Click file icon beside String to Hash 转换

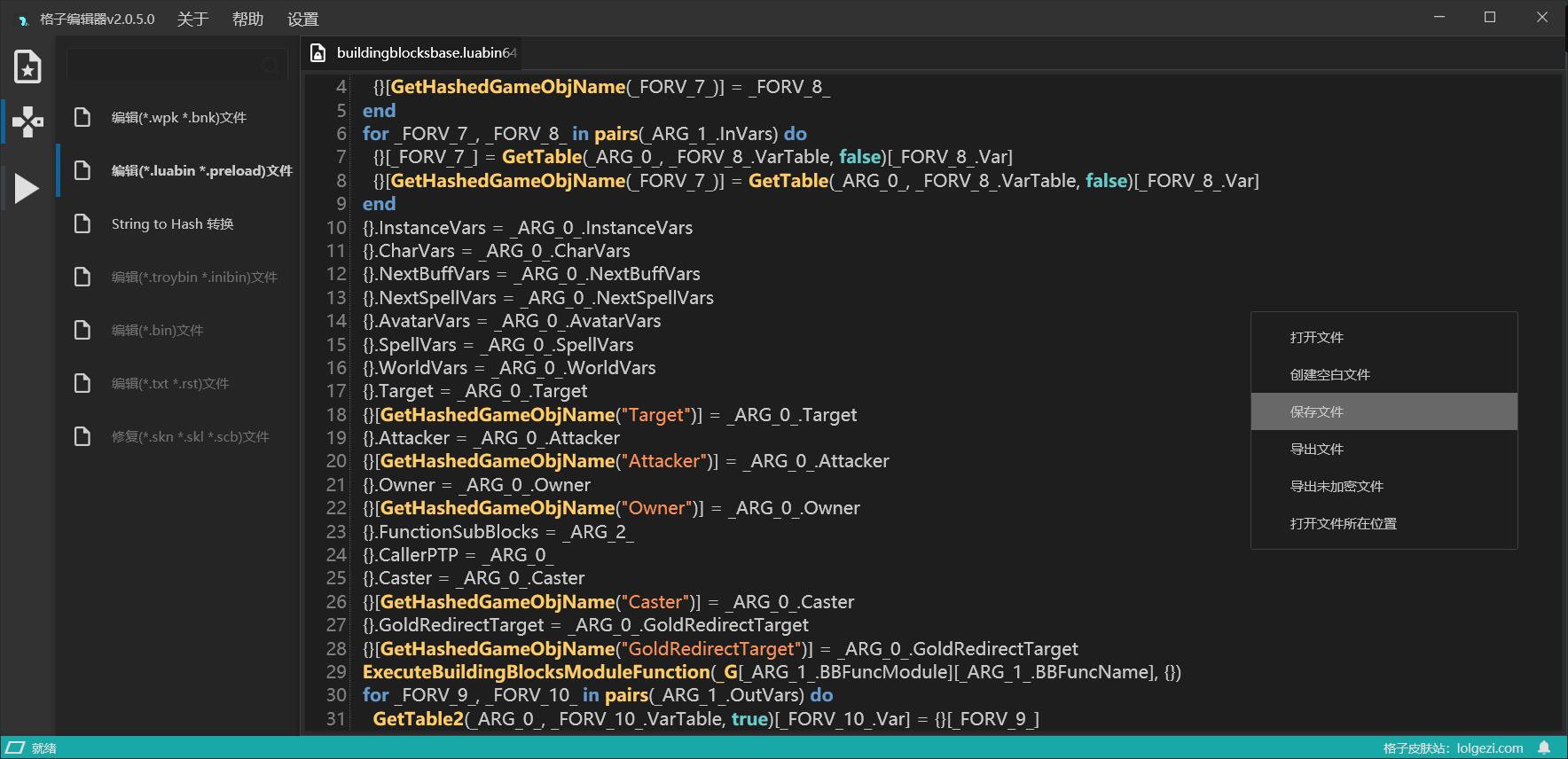(82, 223)
